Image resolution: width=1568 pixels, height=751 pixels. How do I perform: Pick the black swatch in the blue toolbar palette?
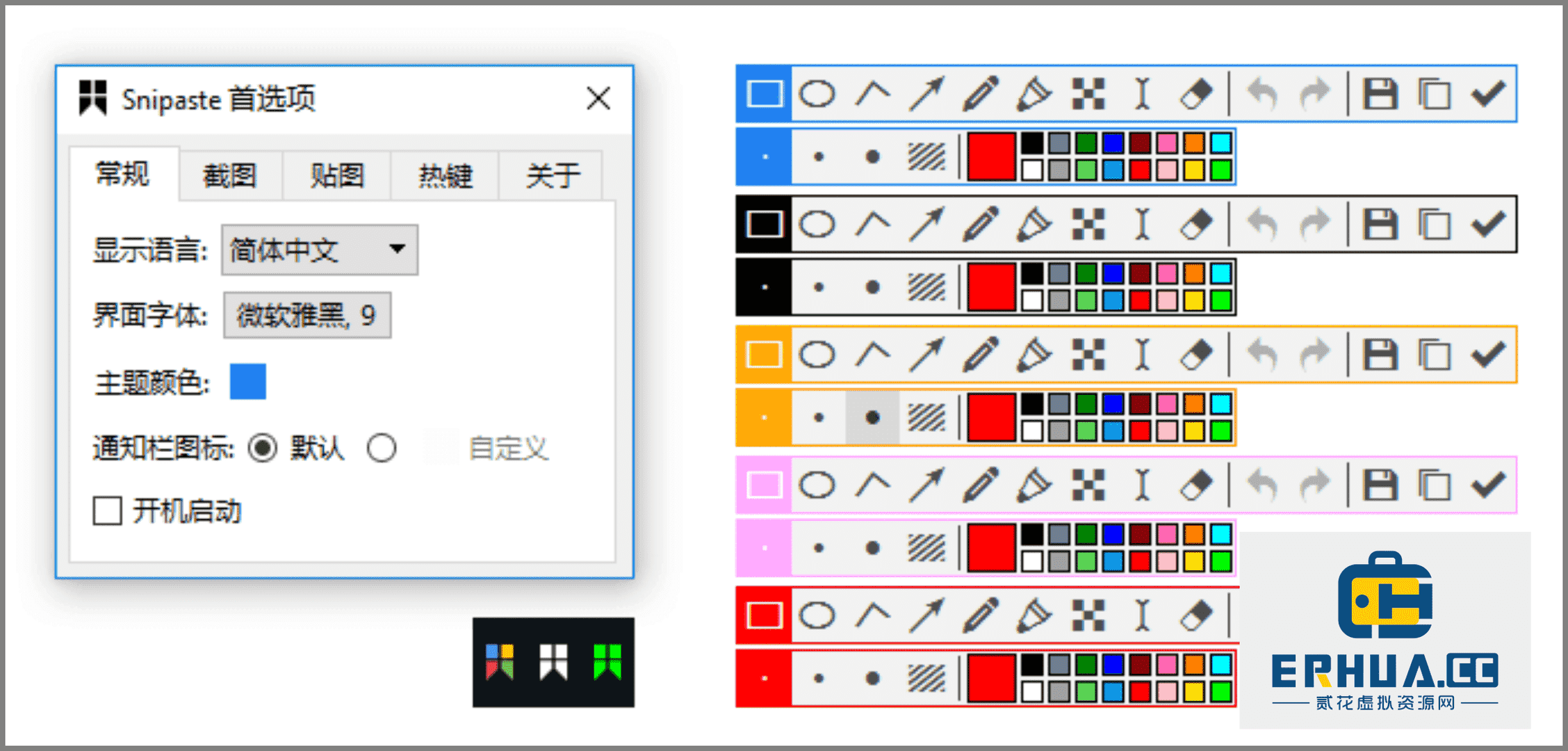pos(1032,143)
